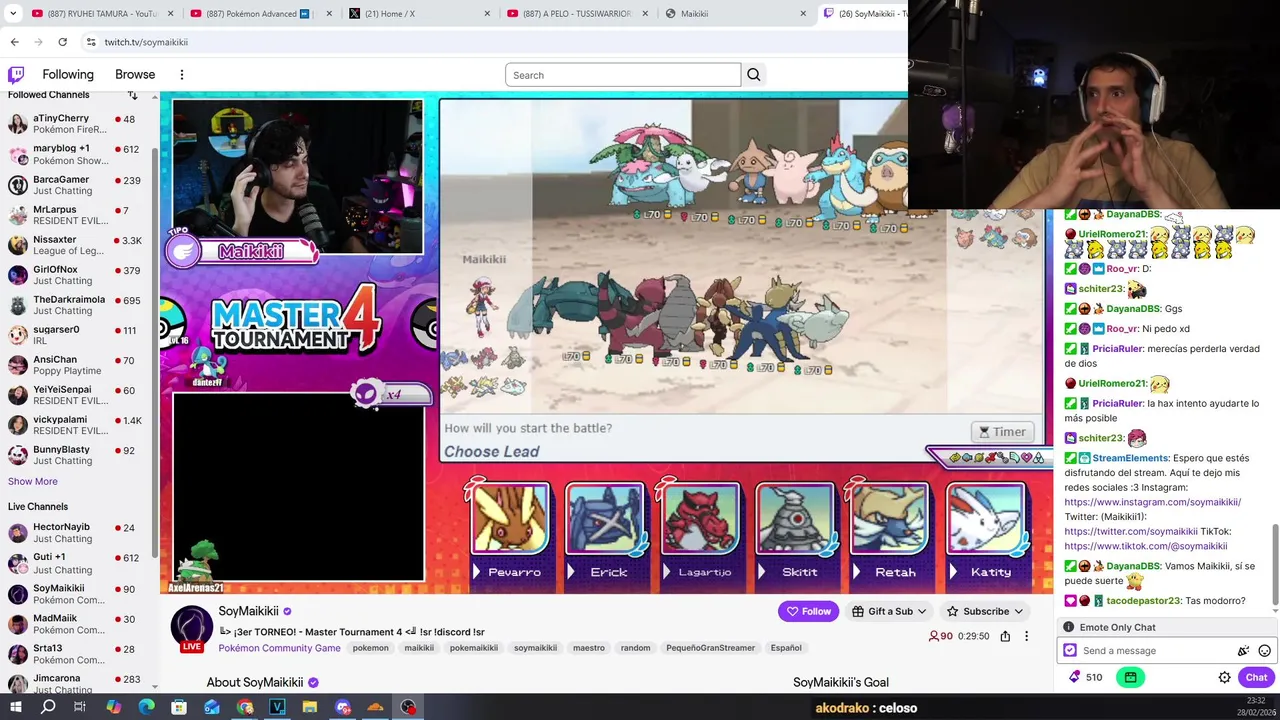Click the chat scrollbar
Image resolution: width=1280 pixels, height=720 pixels.
(1275, 565)
